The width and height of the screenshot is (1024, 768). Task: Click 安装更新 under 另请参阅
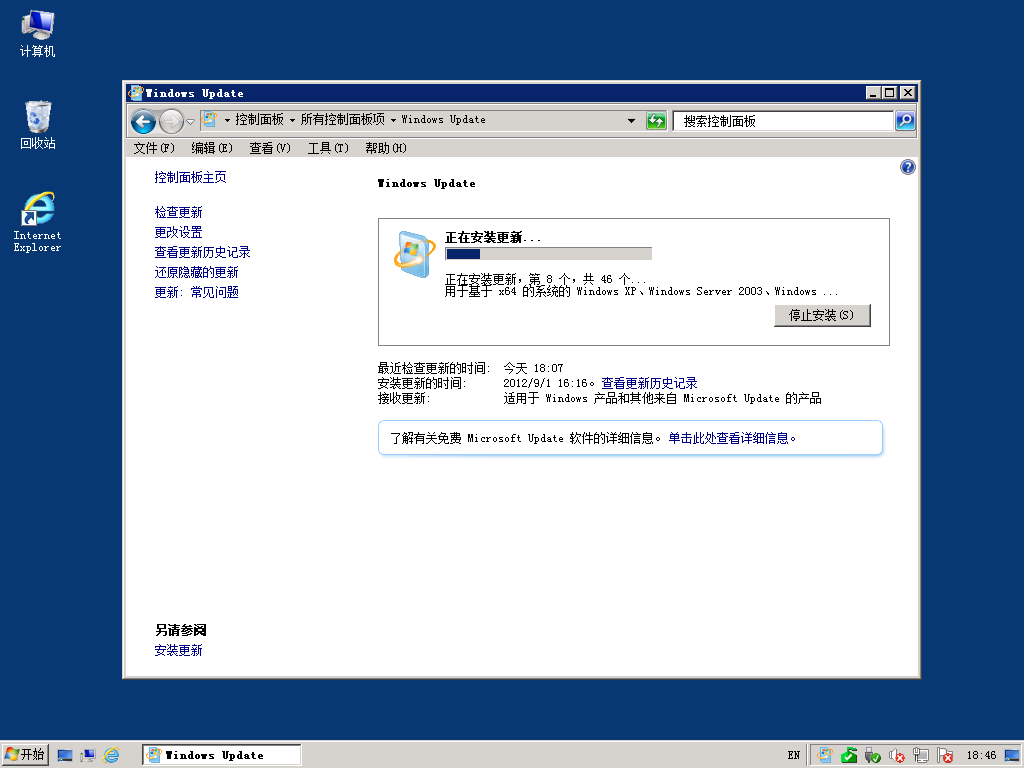(178, 650)
